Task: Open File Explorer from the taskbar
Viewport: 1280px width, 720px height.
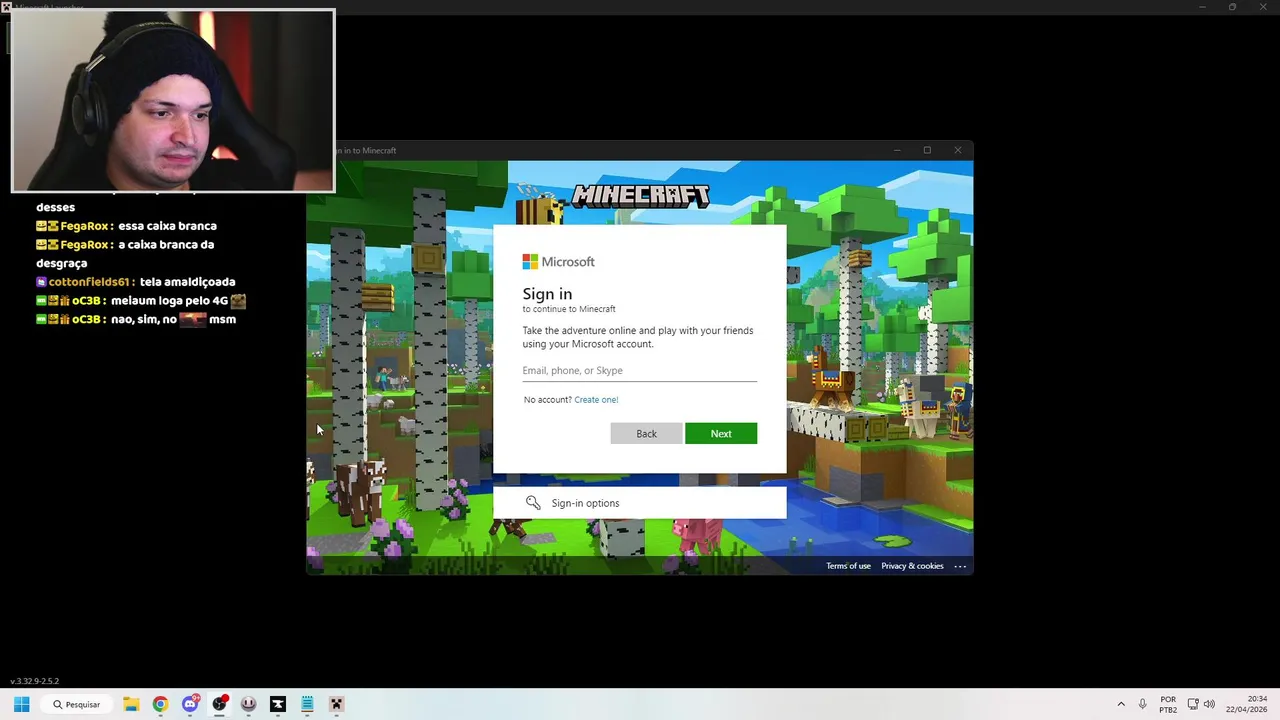Action: tap(131, 704)
